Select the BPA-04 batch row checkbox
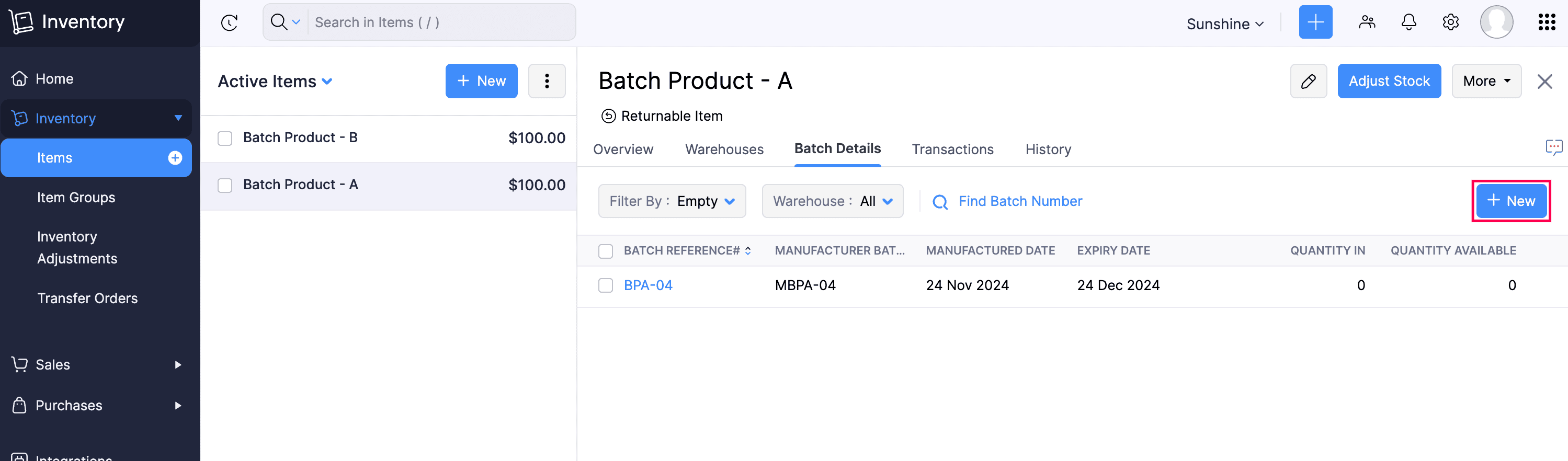 [x=606, y=285]
